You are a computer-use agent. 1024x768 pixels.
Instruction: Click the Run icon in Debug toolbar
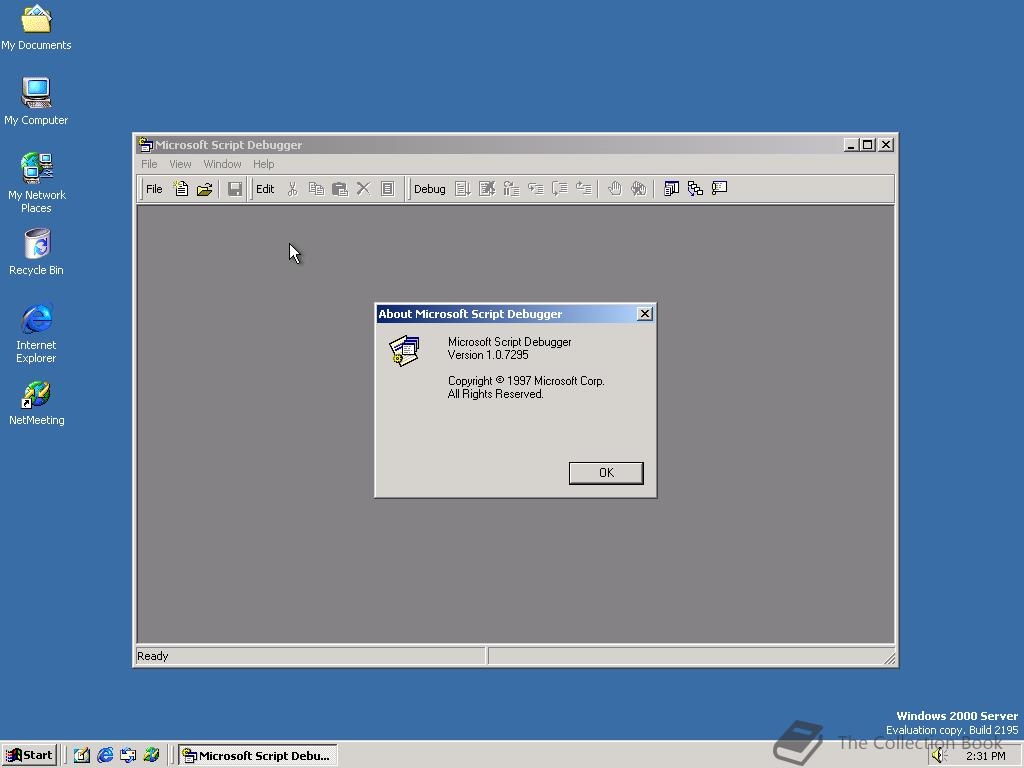[x=462, y=189]
